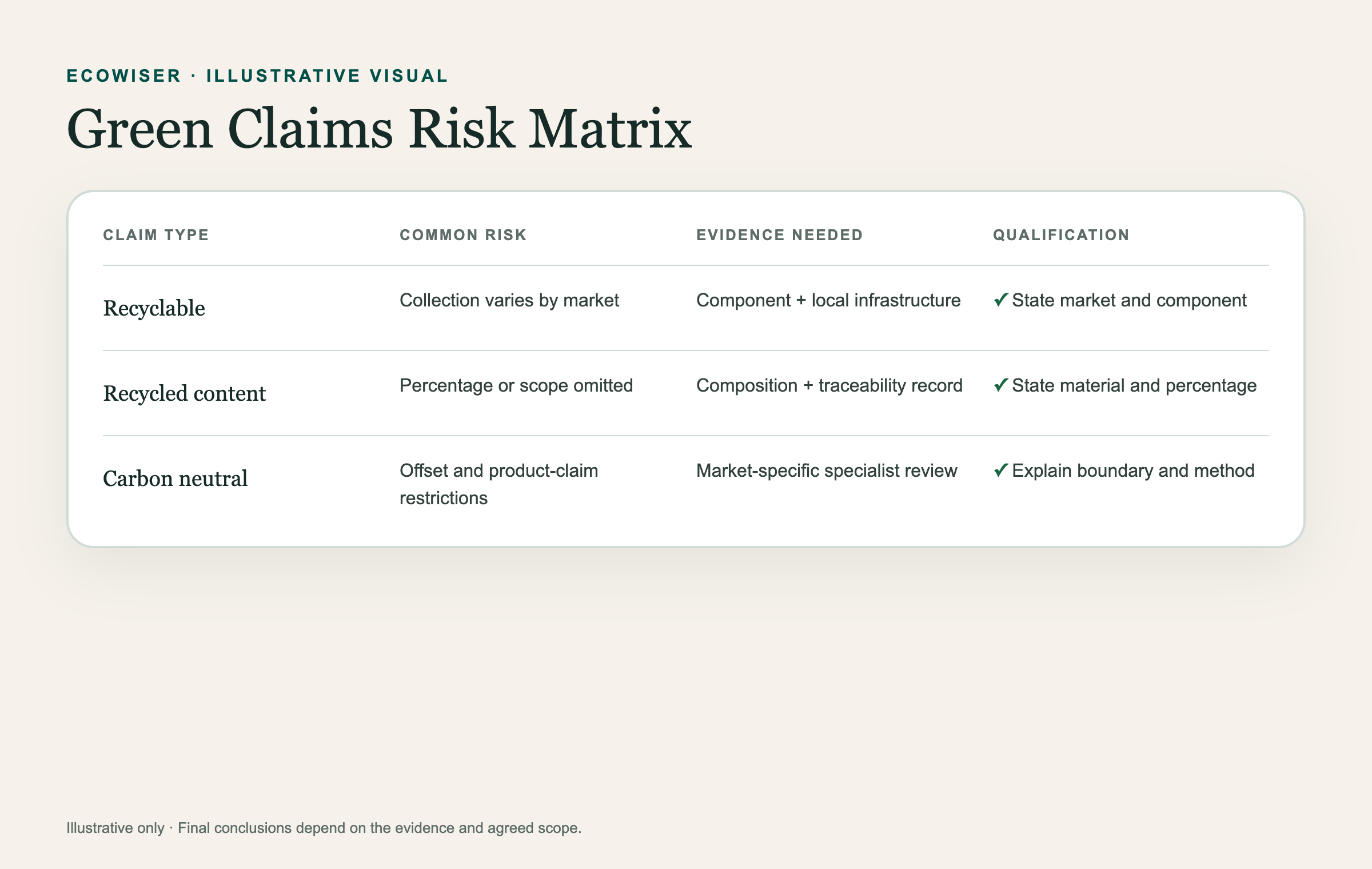This screenshot has height=869, width=1372.
Task: Select the Recyclable claim type cell
Action: coord(154,308)
